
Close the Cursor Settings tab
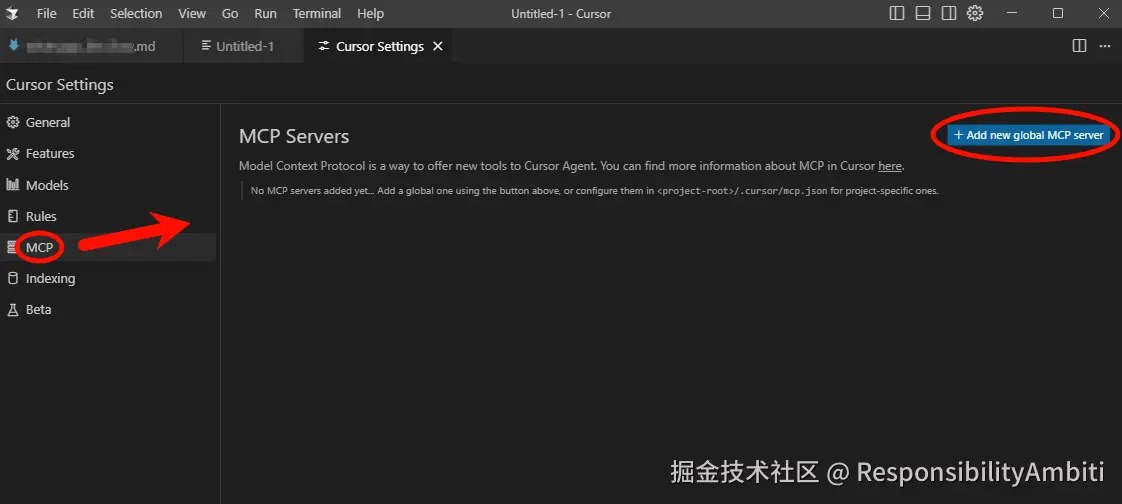[438, 46]
